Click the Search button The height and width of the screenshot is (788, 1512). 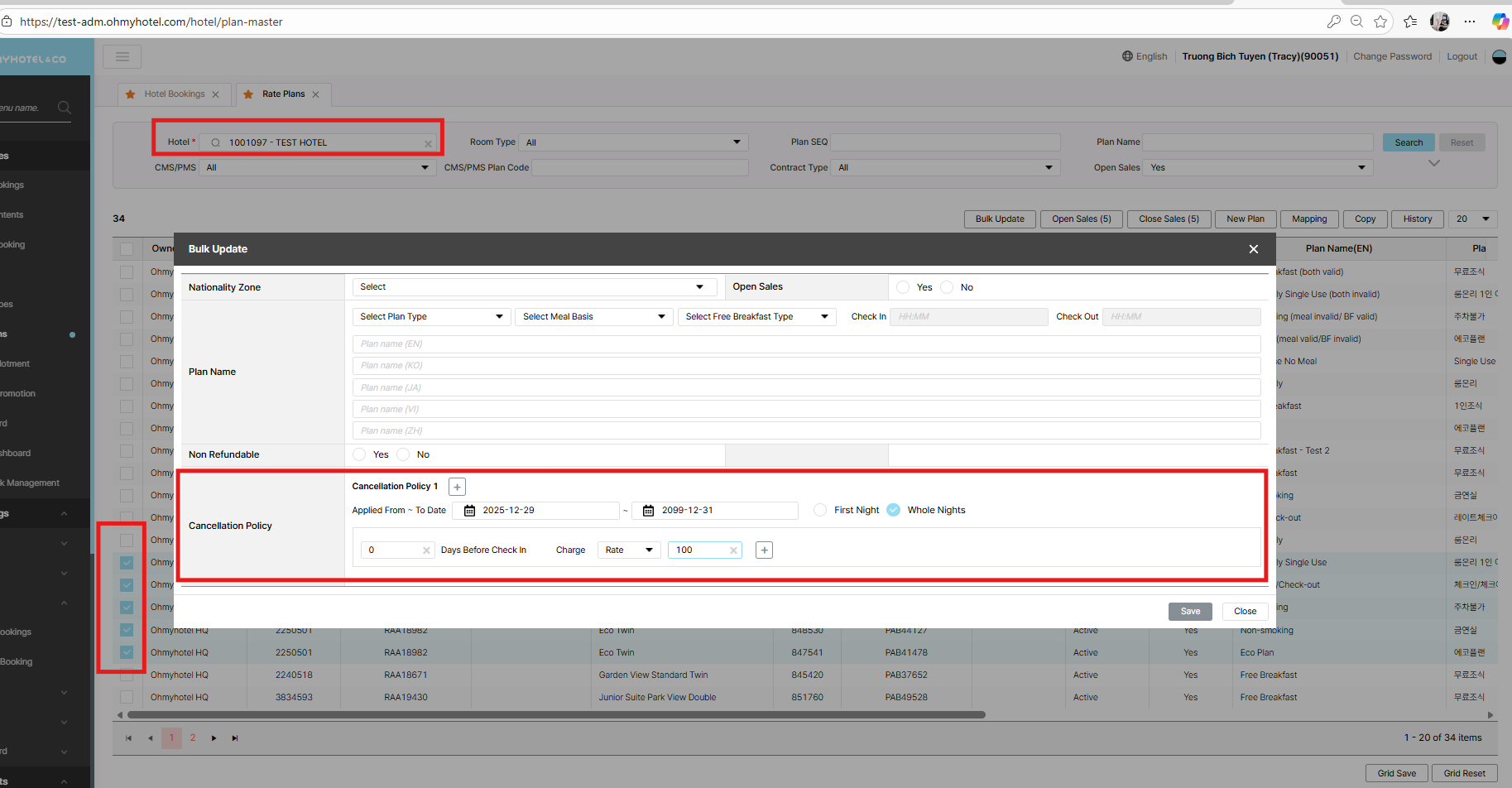click(1408, 142)
